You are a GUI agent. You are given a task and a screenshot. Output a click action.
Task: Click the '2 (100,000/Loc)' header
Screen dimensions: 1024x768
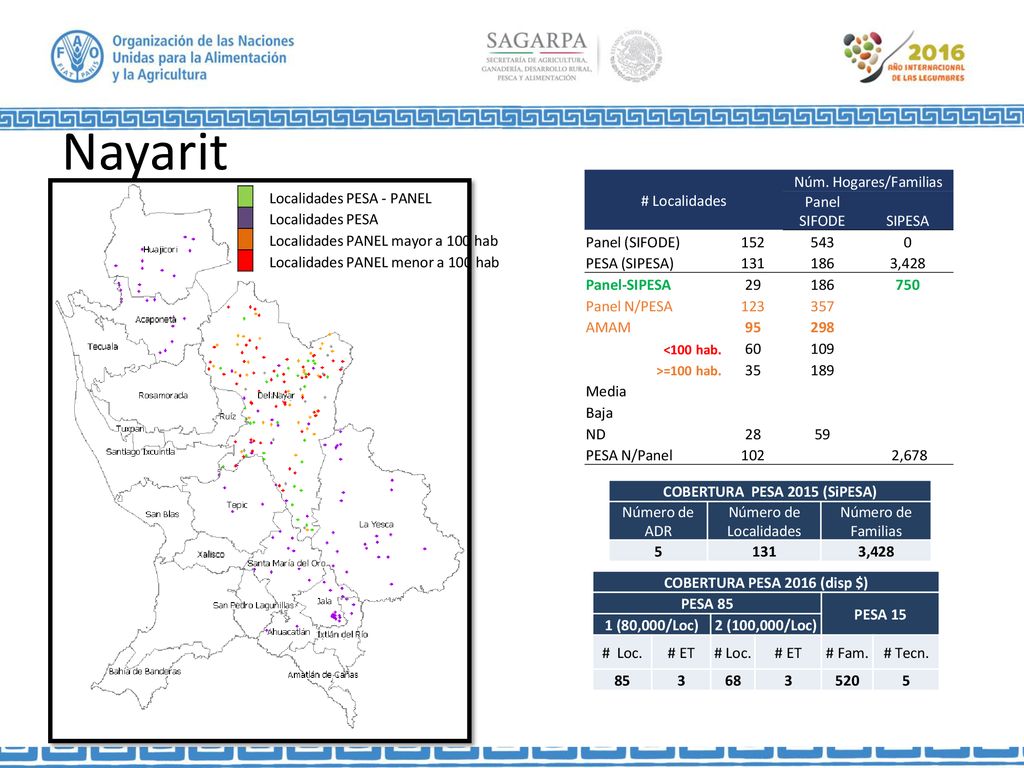(765, 625)
